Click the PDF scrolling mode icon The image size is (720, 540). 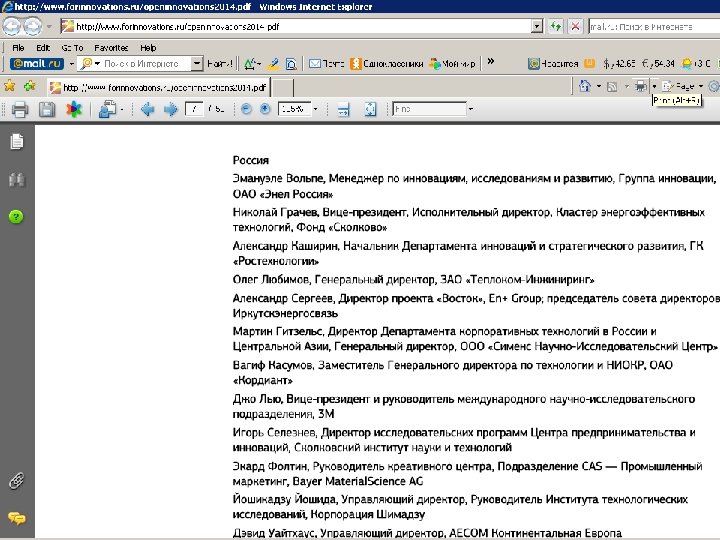point(343,109)
